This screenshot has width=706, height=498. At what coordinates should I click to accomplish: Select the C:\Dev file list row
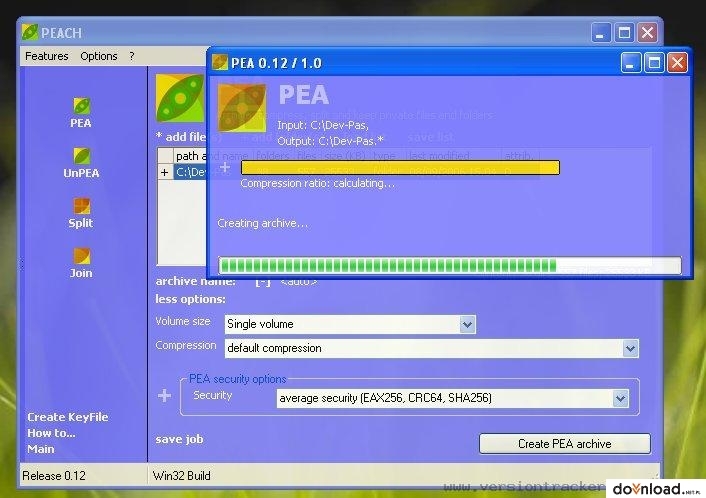click(x=191, y=172)
